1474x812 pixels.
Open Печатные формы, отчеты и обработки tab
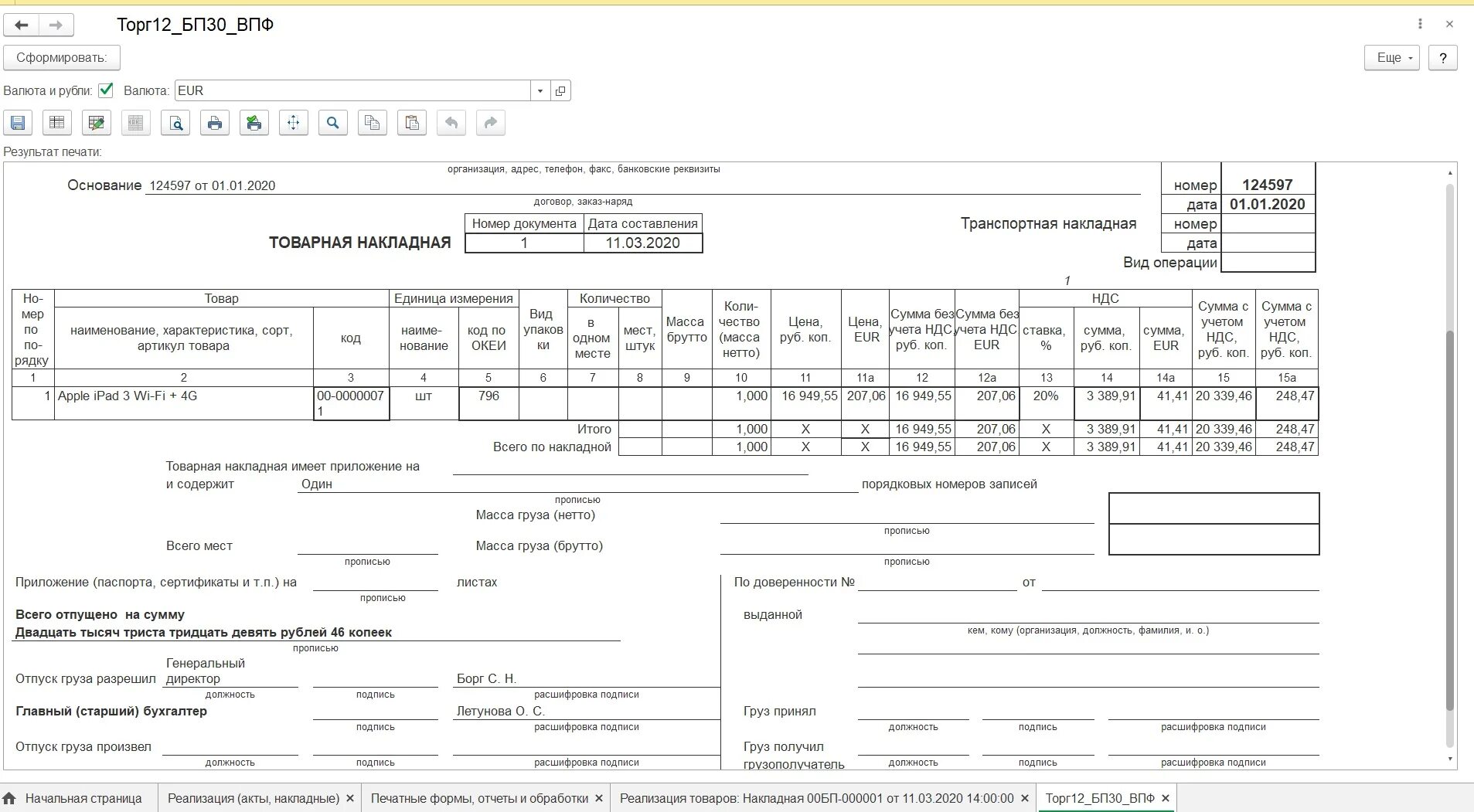tap(479, 798)
